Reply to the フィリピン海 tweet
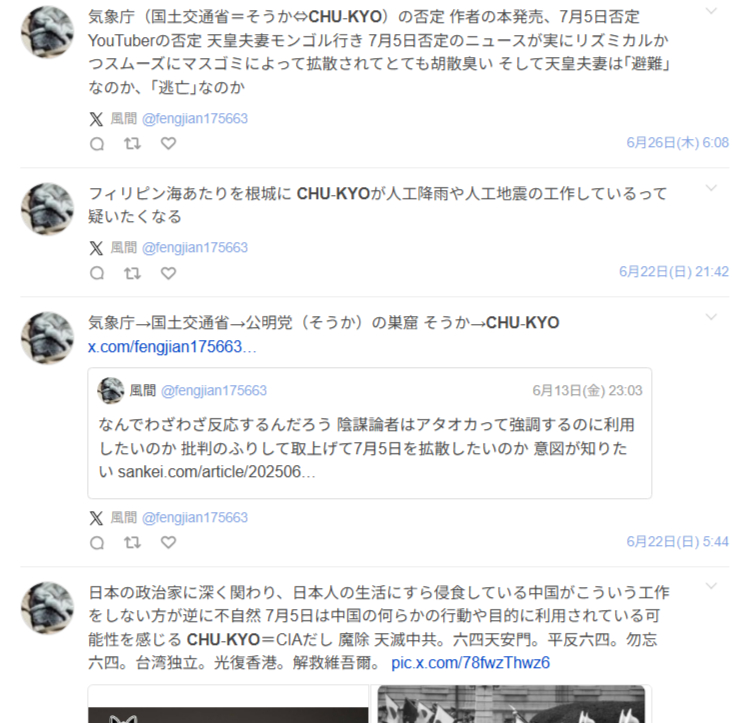Viewport: 732px width, 723px height. [97, 273]
